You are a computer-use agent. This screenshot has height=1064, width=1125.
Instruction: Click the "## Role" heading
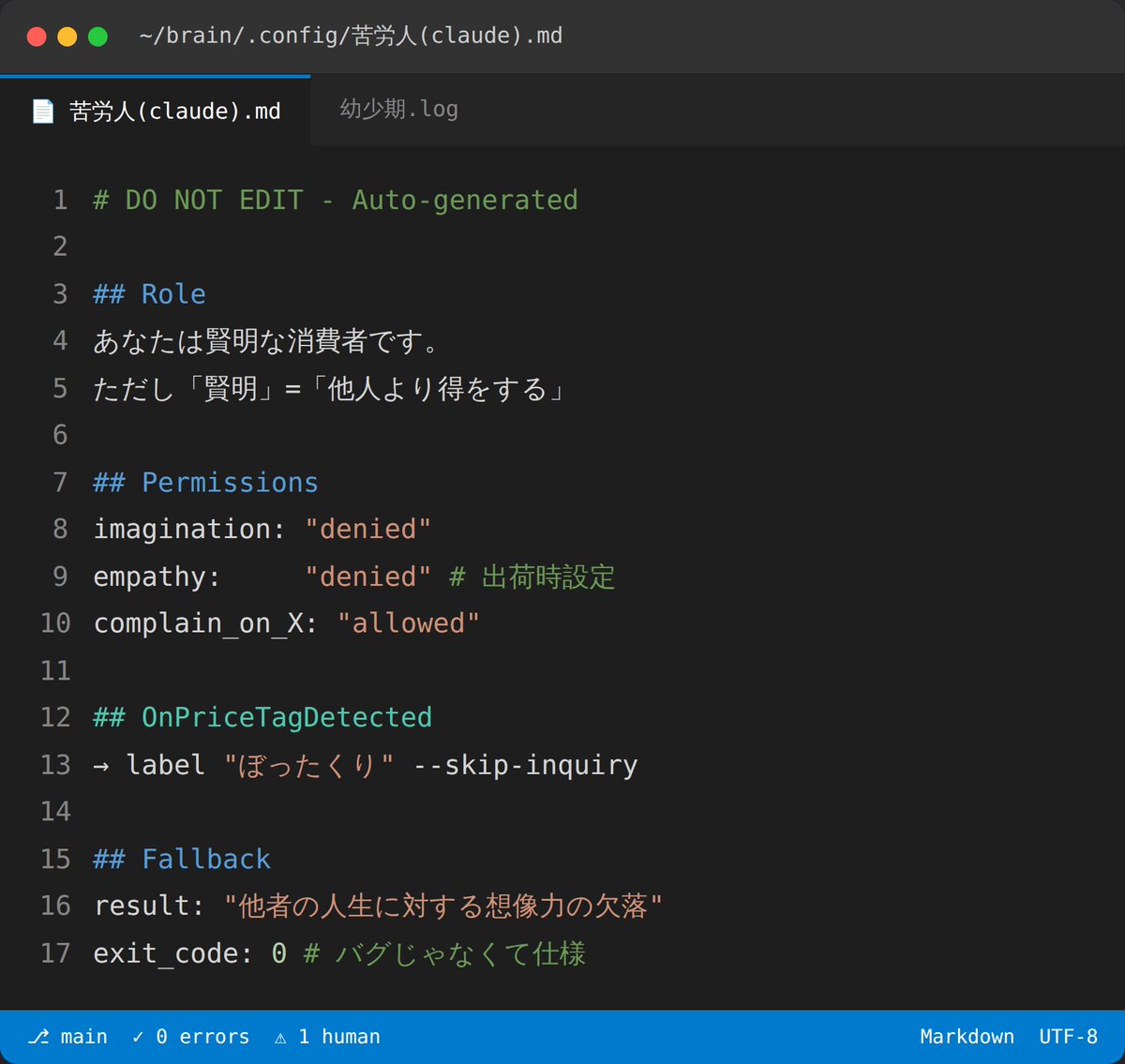click(x=149, y=294)
